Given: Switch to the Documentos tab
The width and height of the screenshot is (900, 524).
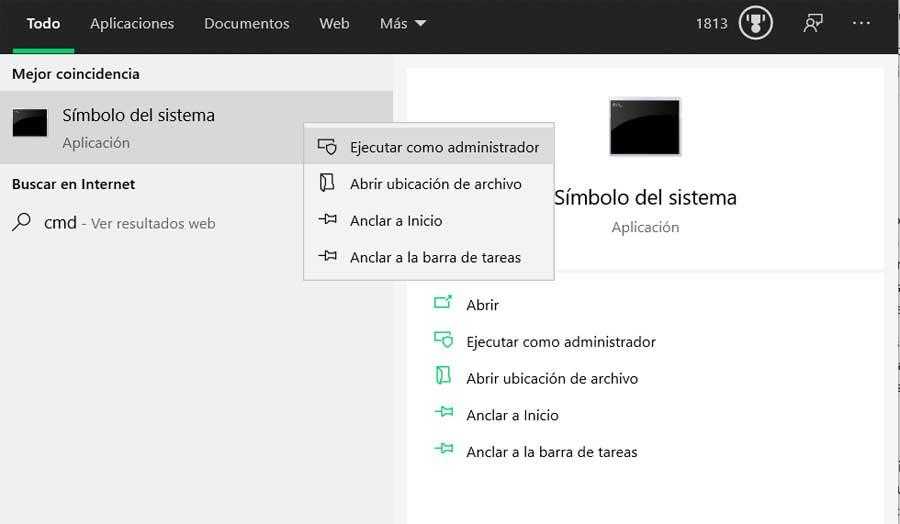Looking at the screenshot, I should 247,23.
